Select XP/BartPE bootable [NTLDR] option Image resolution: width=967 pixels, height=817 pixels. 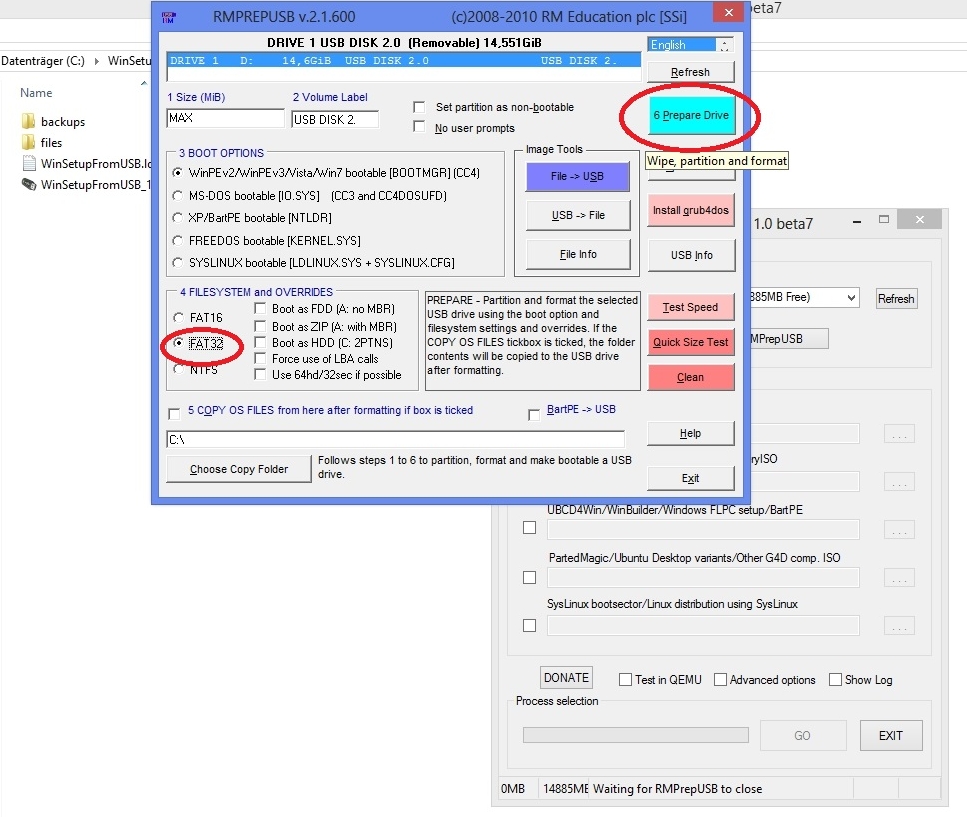[178, 218]
